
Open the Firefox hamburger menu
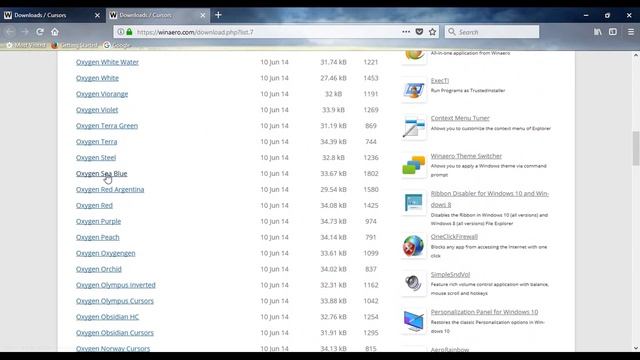pos(631,32)
